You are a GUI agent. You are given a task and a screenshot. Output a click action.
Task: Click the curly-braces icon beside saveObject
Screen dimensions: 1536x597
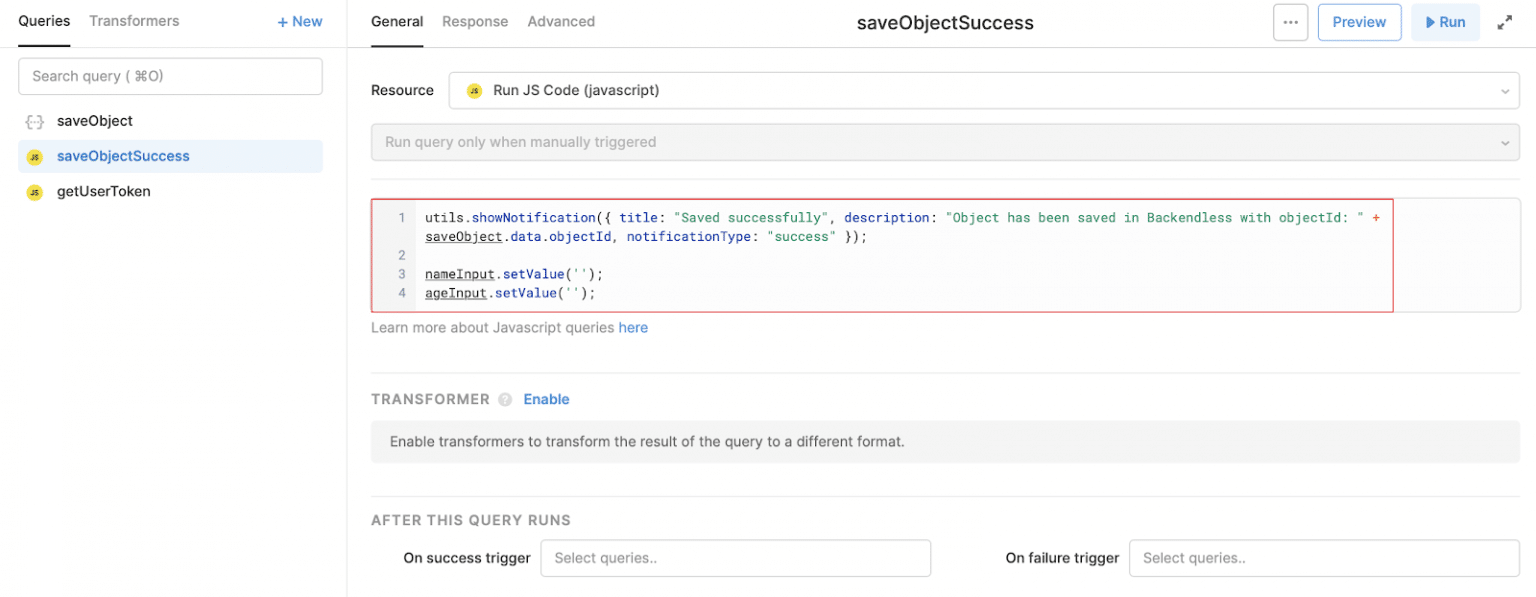coord(34,121)
